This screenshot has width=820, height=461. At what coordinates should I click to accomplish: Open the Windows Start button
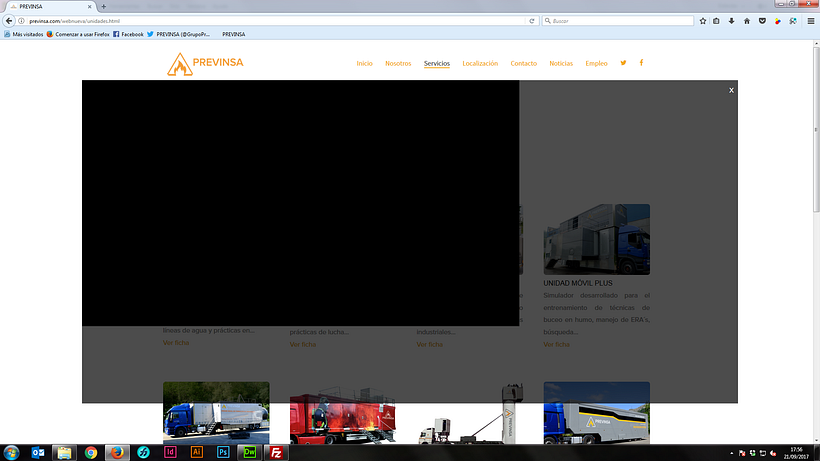pos(12,453)
